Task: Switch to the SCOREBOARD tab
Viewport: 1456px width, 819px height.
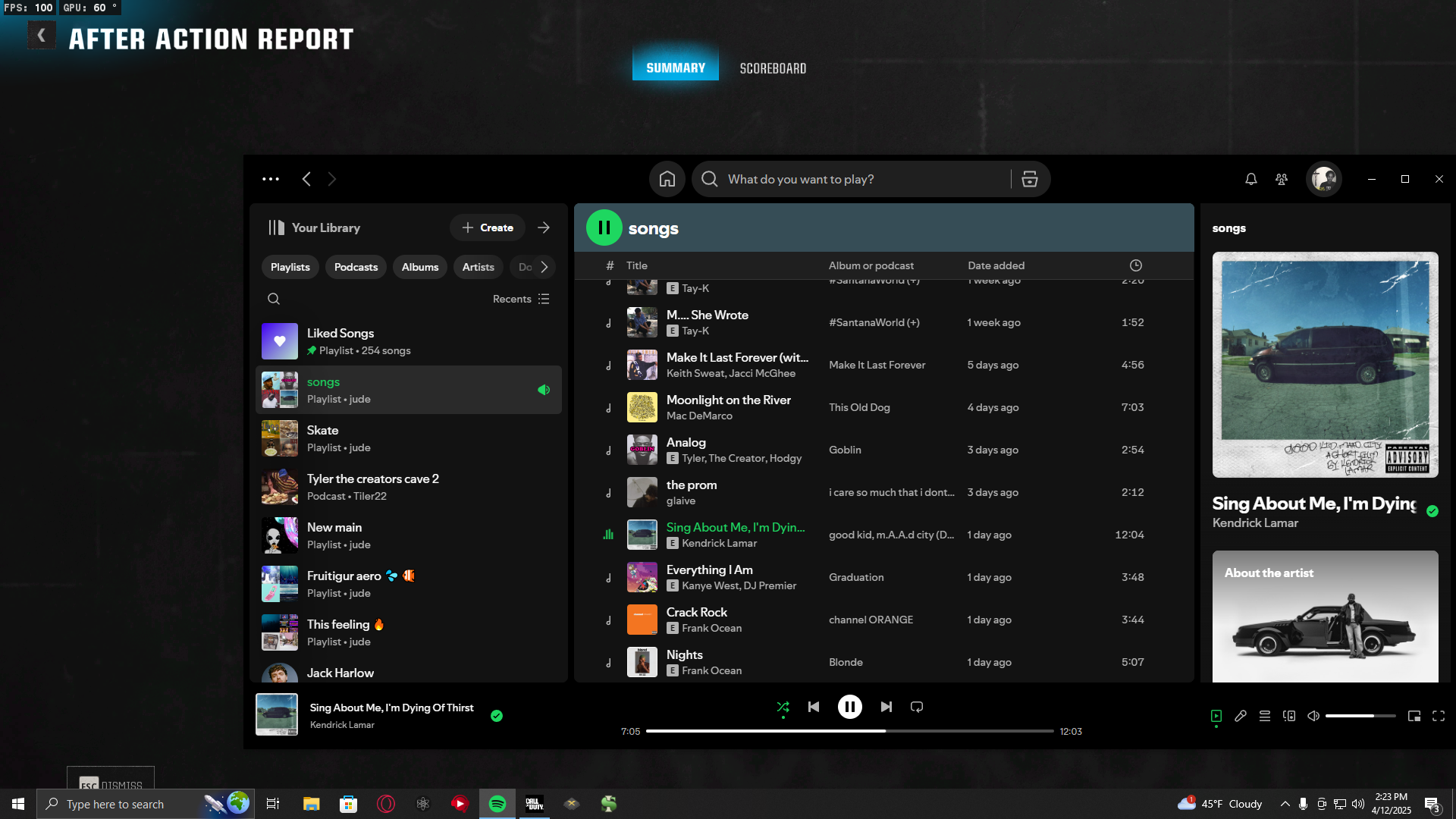Action: tap(773, 68)
